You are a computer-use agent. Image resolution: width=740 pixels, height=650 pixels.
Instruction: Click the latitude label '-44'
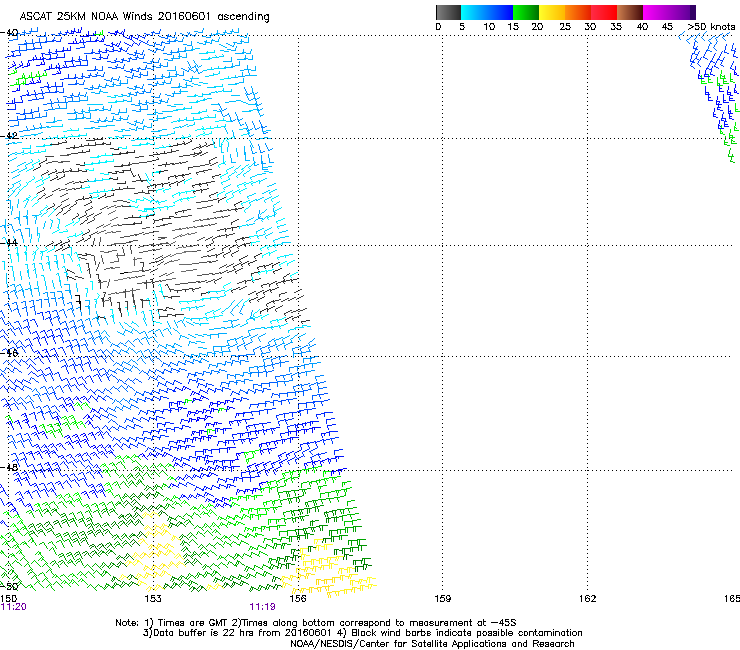pyautogui.click(x=9, y=243)
